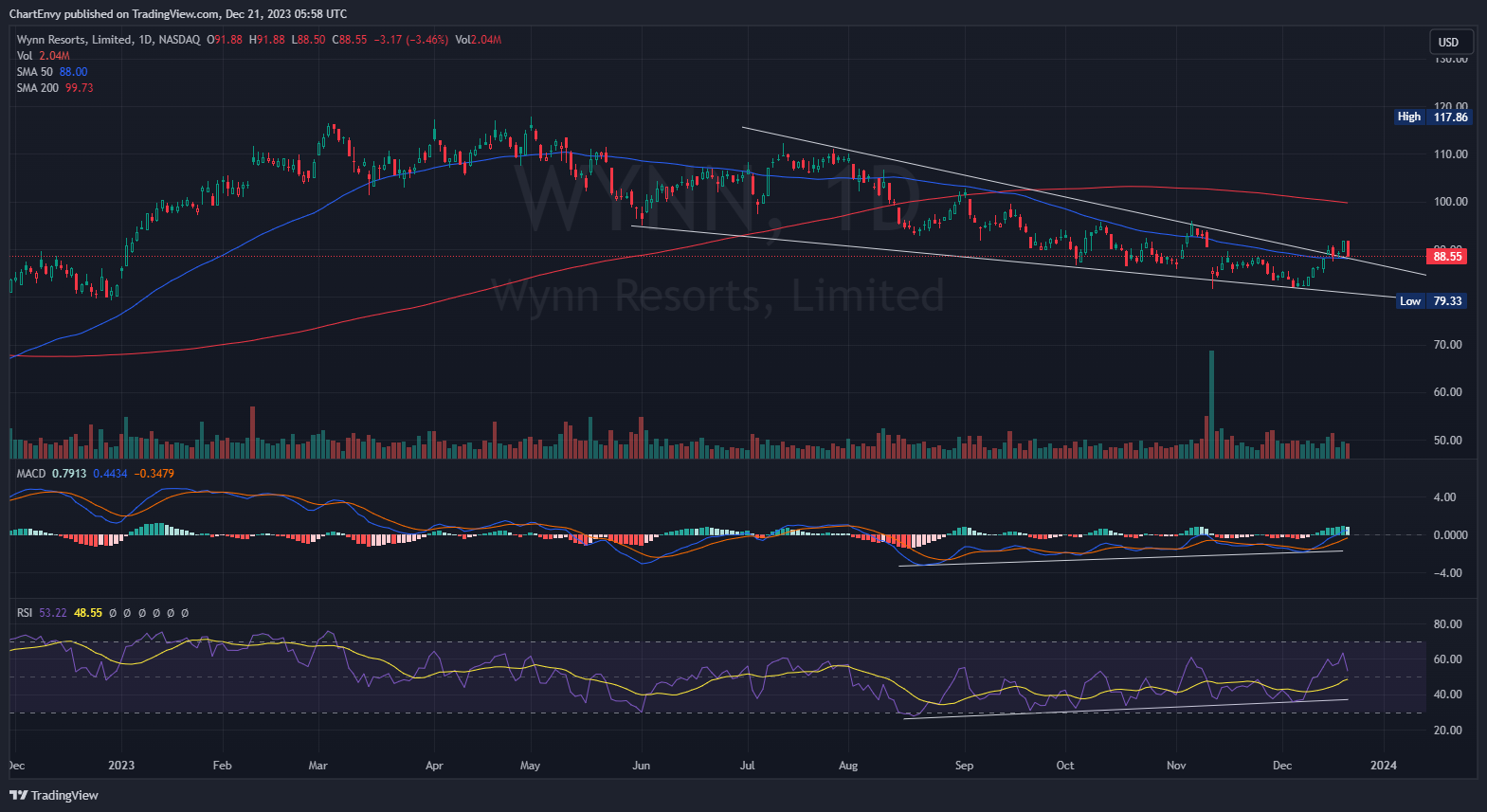This screenshot has height=812, width=1487.
Task: Click the May label on the time axis
Action: 530,766
